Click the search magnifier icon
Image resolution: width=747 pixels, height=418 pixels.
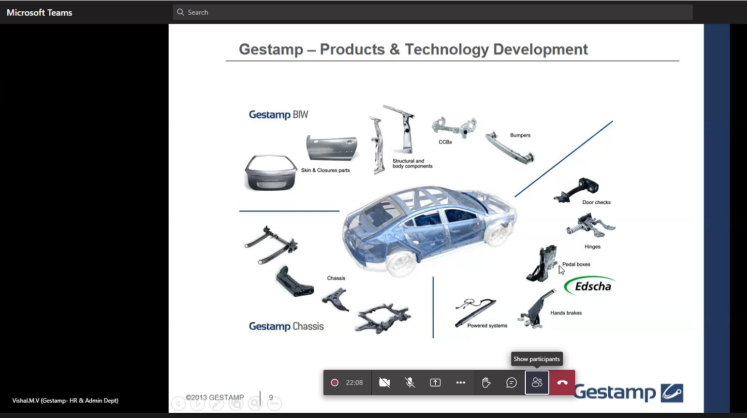click(x=180, y=12)
